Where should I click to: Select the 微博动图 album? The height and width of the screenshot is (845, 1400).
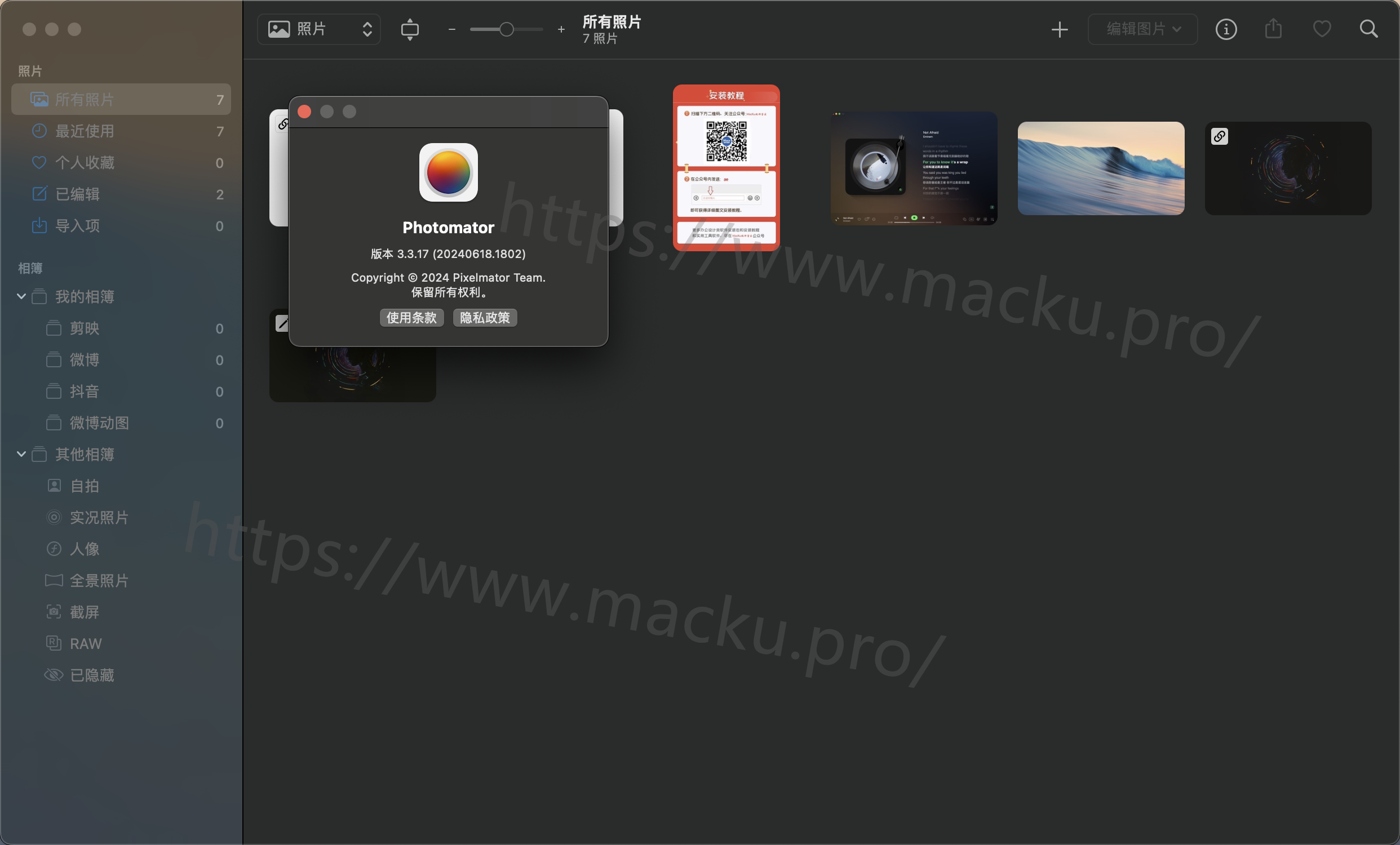pyautogui.click(x=121, y=422)
